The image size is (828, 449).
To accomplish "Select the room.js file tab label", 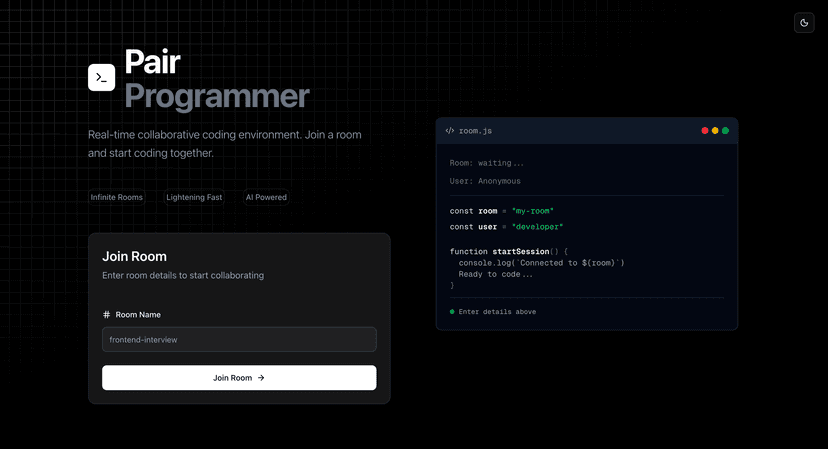I will coord(475,131).
